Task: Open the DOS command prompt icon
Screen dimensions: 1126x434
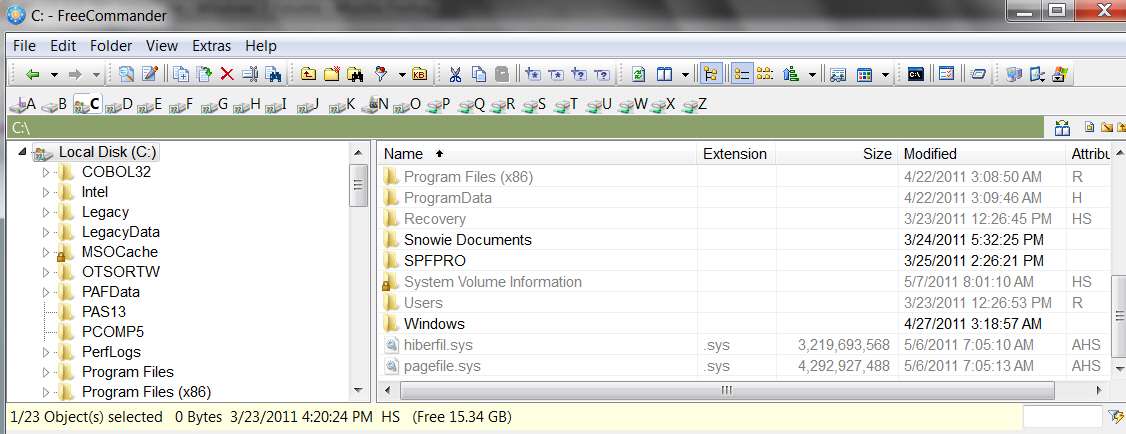Action: pyautogui.click(x=915, y=74)
